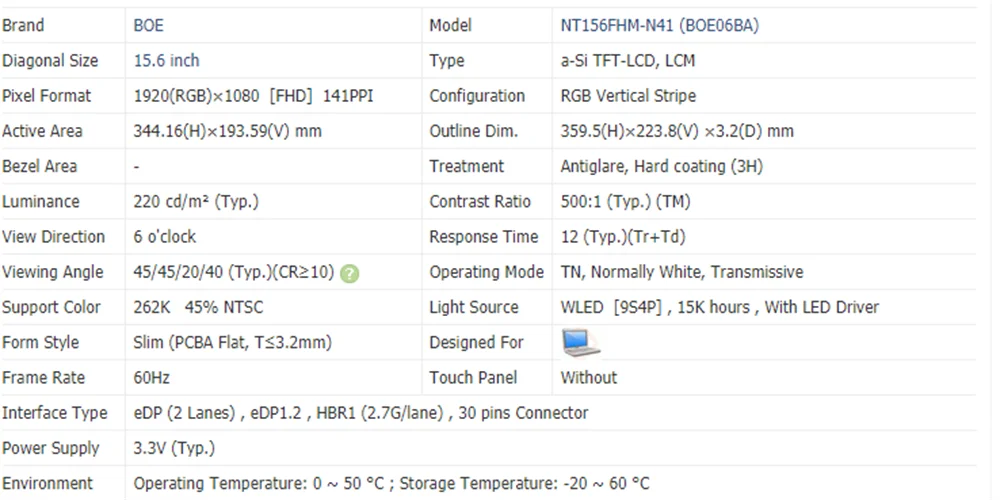Click the WLED light source description

[719, 307]
